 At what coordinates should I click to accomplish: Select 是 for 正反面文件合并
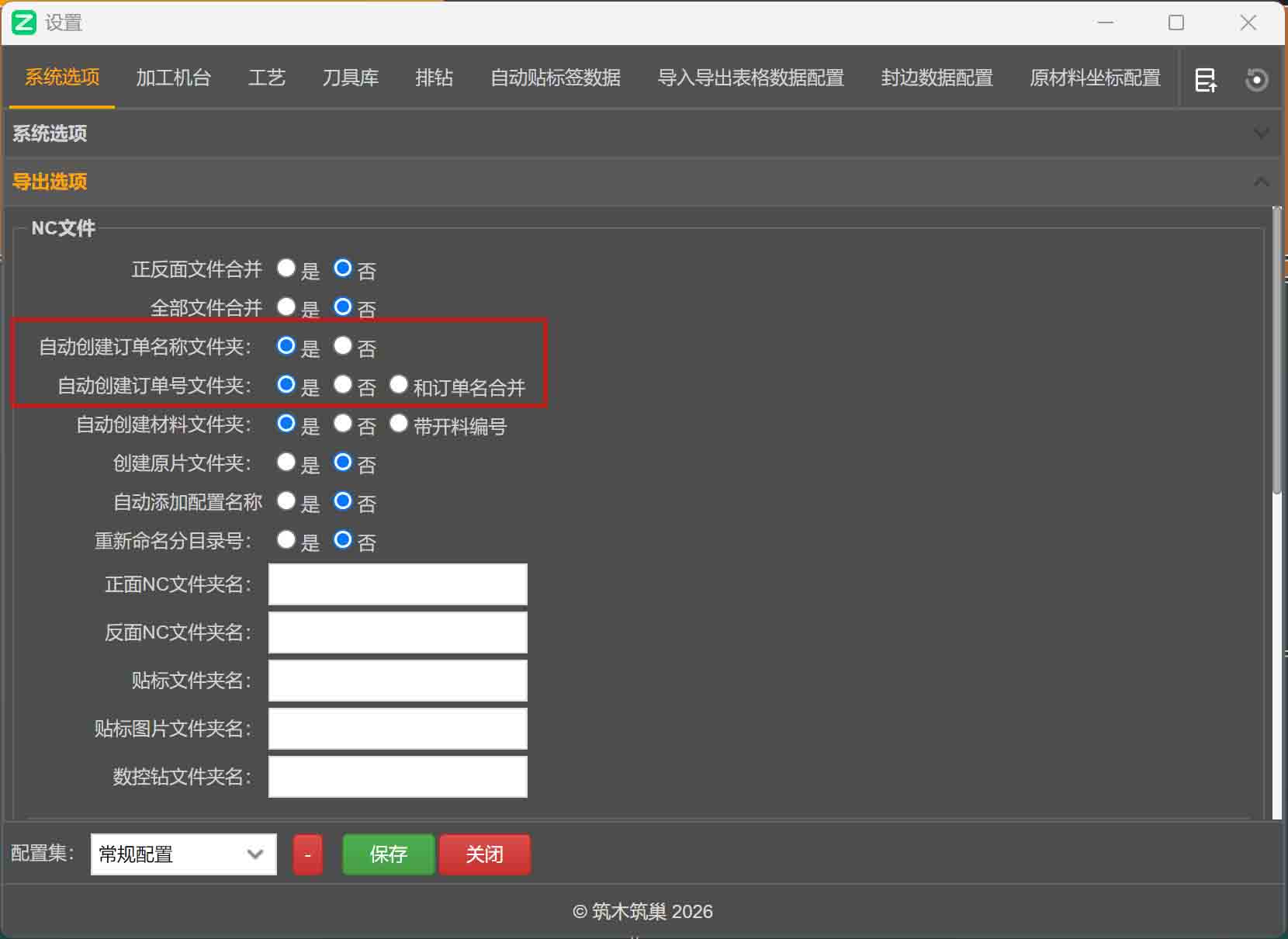coord(286,268)
